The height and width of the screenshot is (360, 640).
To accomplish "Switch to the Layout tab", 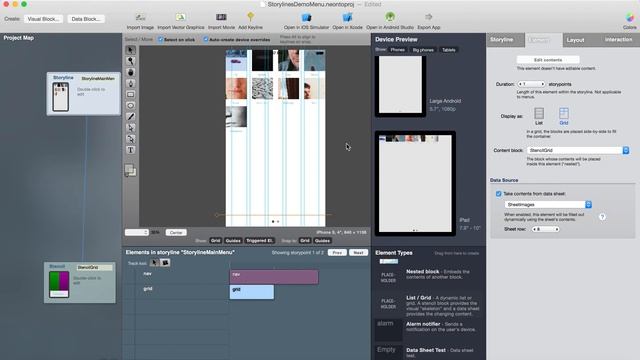I will 576,40.
